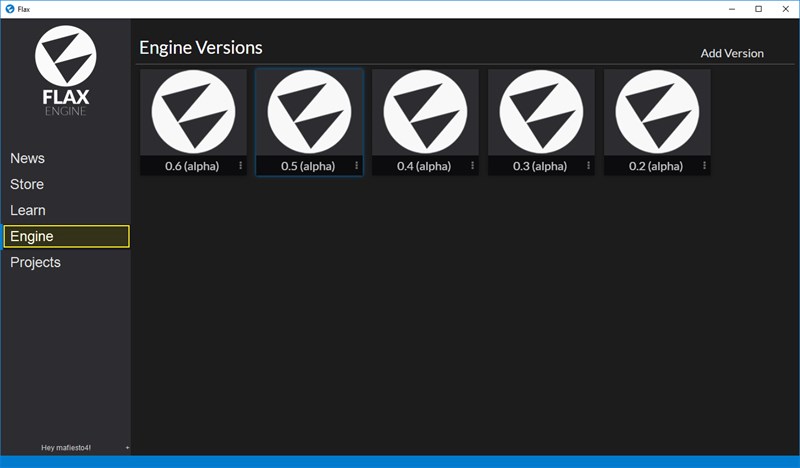This screenshot has height=468, width=800.
Task: Click the Add Version button
Action: 732,53
